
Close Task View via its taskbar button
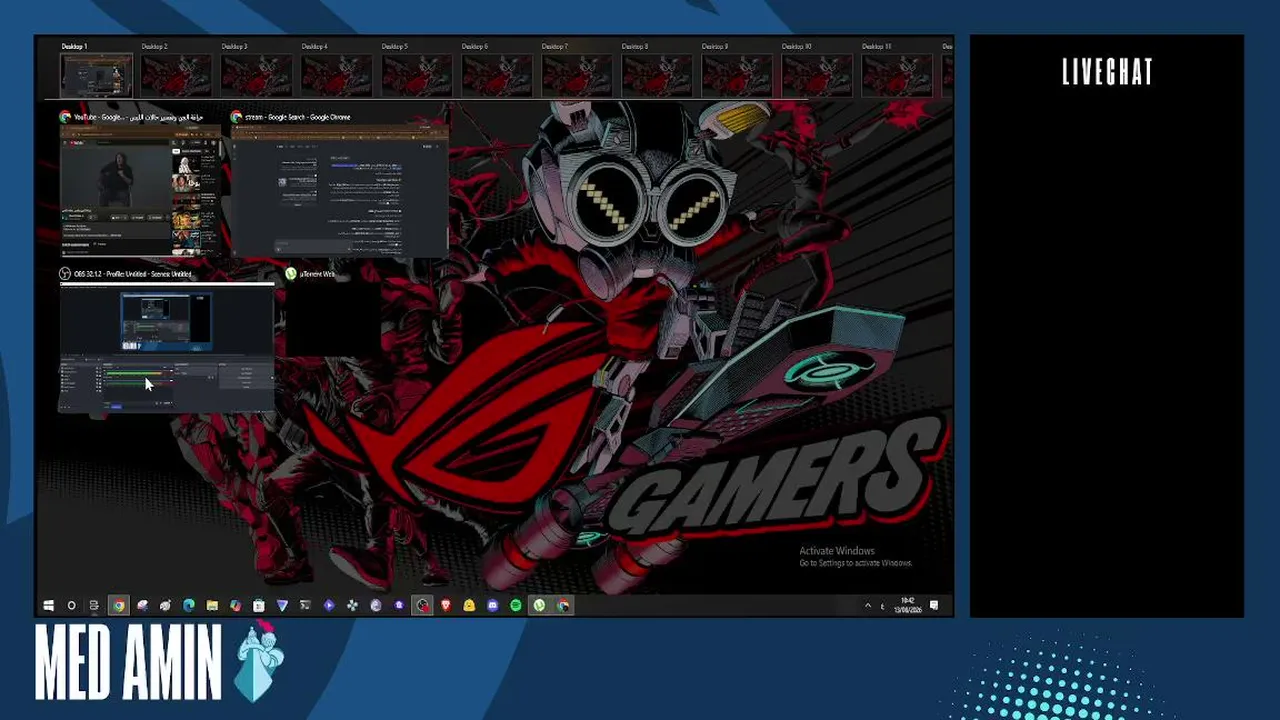point(94,605)
